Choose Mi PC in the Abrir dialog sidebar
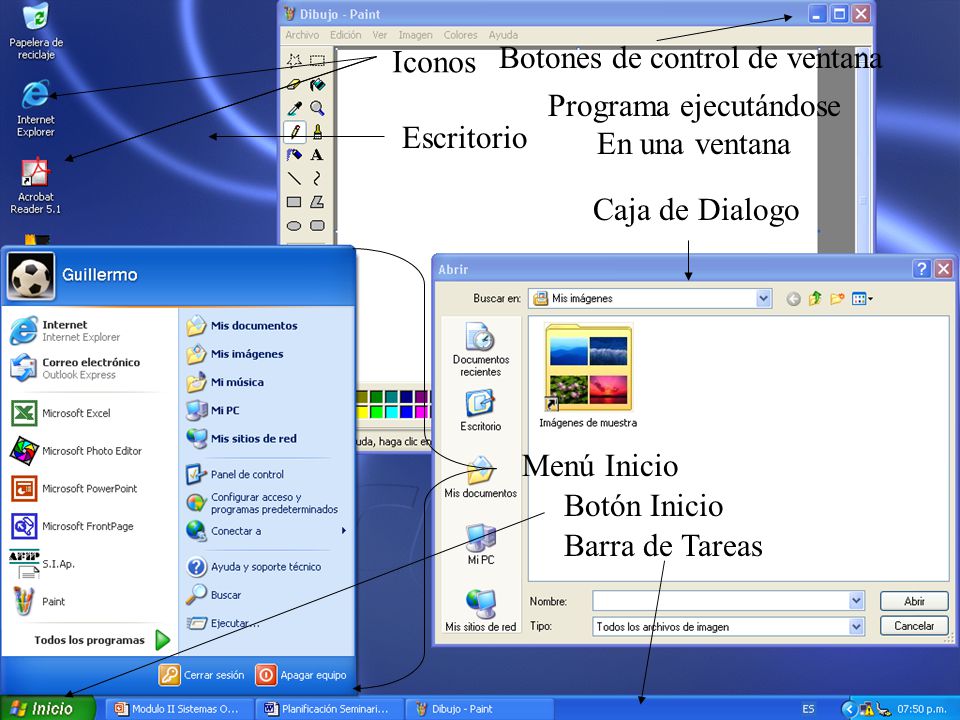Image resolution: width=960 pixels, height=720 pixels. tap(481, 544)
